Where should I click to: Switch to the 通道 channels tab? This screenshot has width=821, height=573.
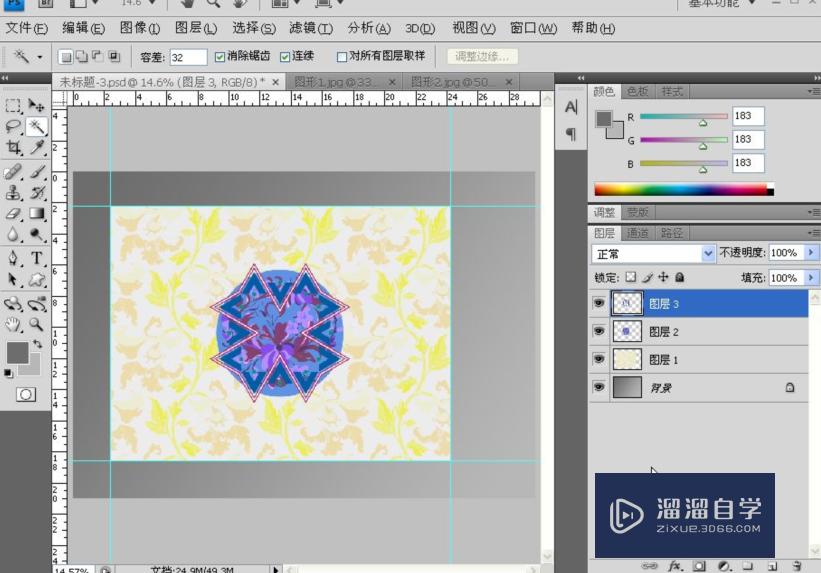637,233
